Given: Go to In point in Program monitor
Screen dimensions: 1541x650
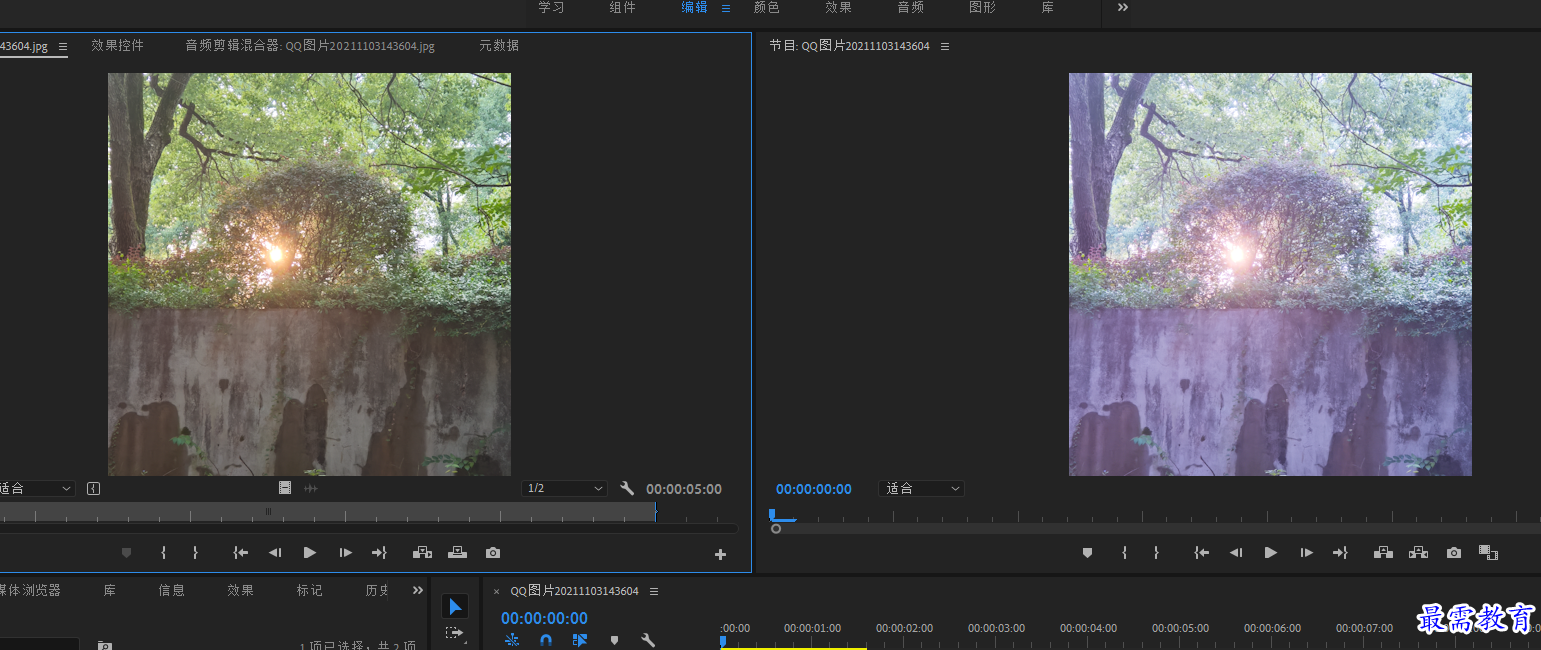Looking at the screenshot, I should tap(1201, 552).
